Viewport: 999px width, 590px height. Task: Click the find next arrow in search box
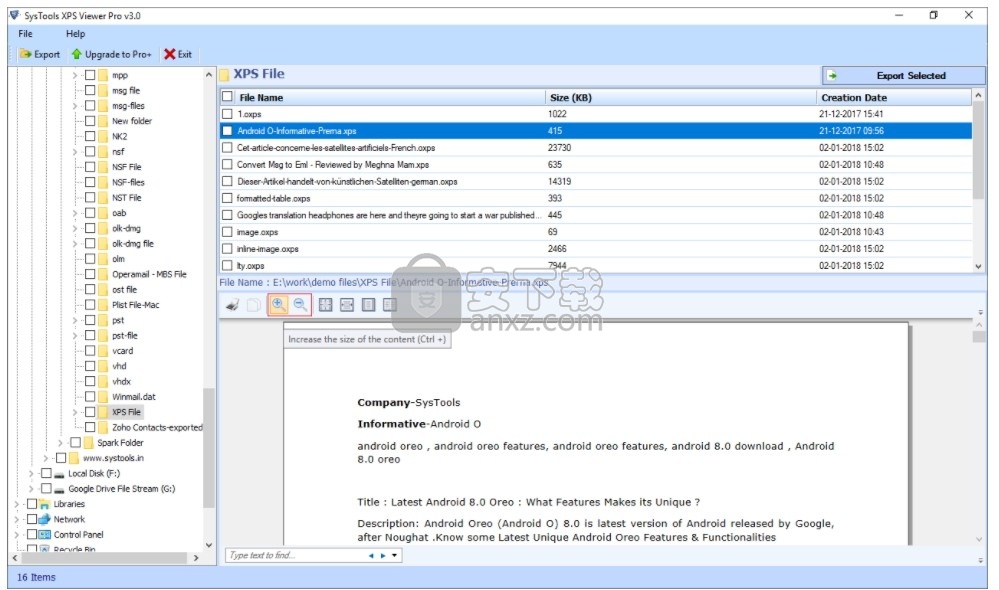[x=383, y=556]
